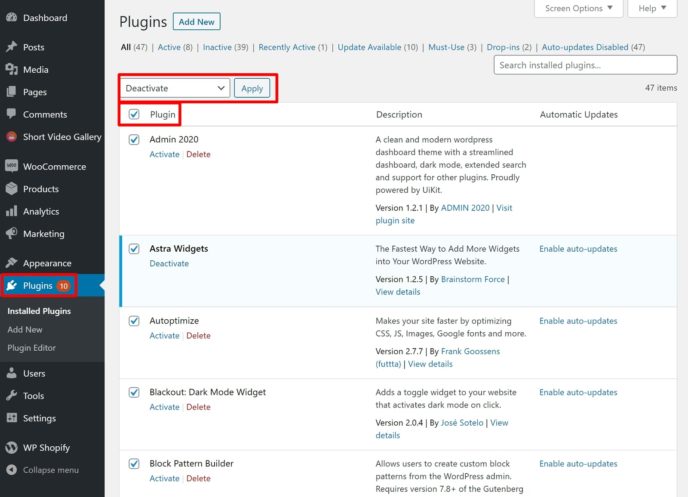Delete Blackout: Dark Mode Widget plugin
Screen dimensions: 688x497
198,407
